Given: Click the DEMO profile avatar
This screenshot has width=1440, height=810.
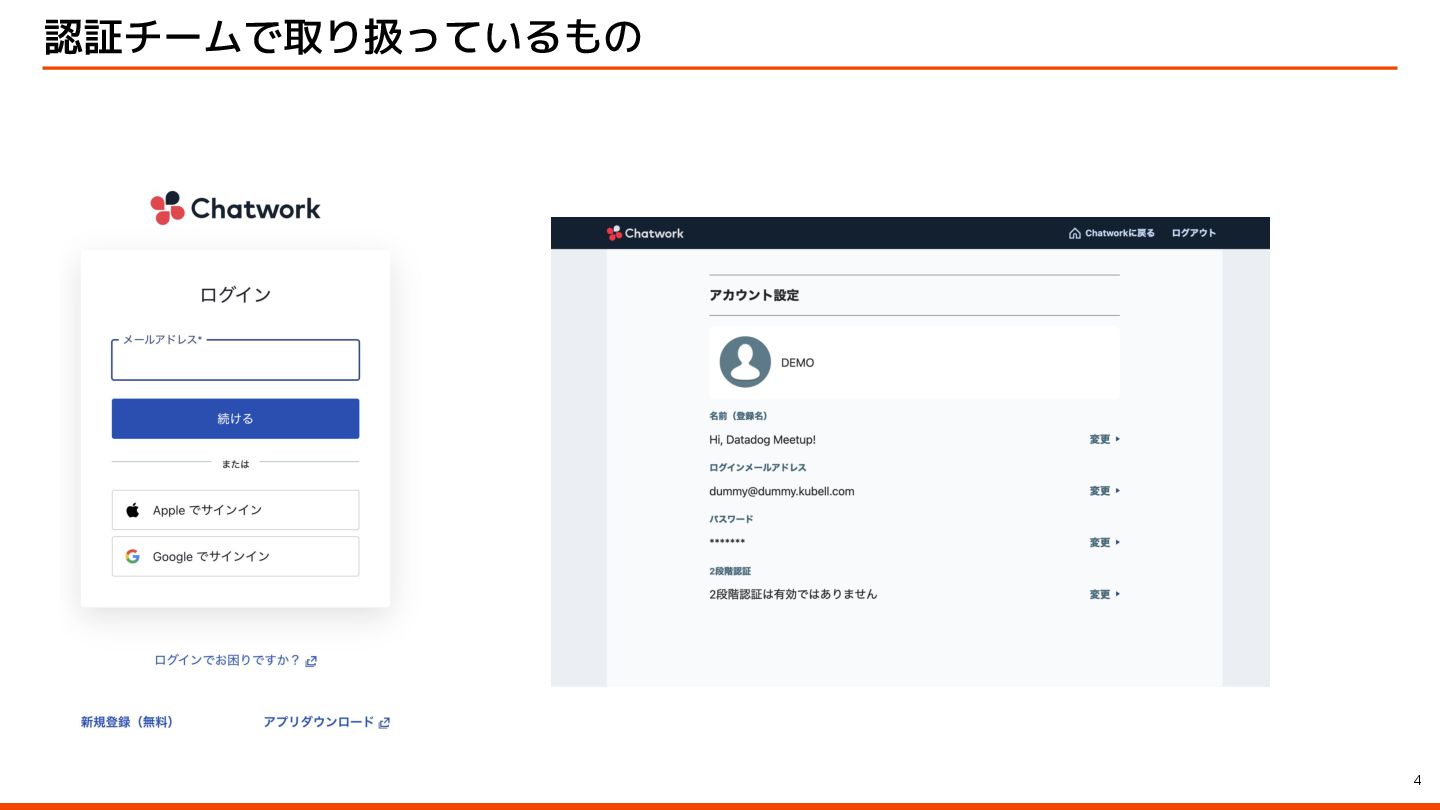Looking at the screenshot, I should 745,362.
